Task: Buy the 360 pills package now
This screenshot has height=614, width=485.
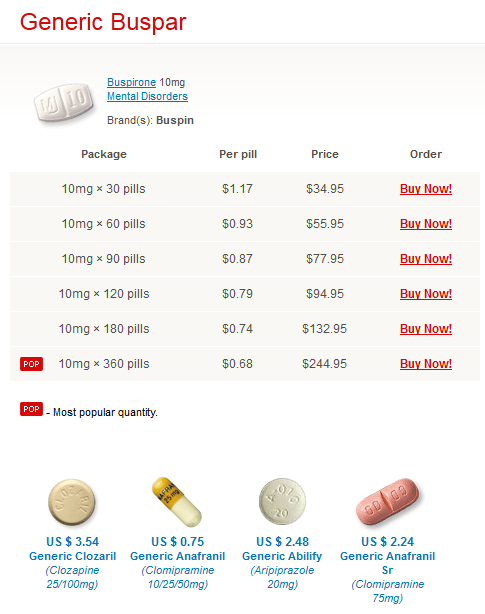Action: pos(426,364)
